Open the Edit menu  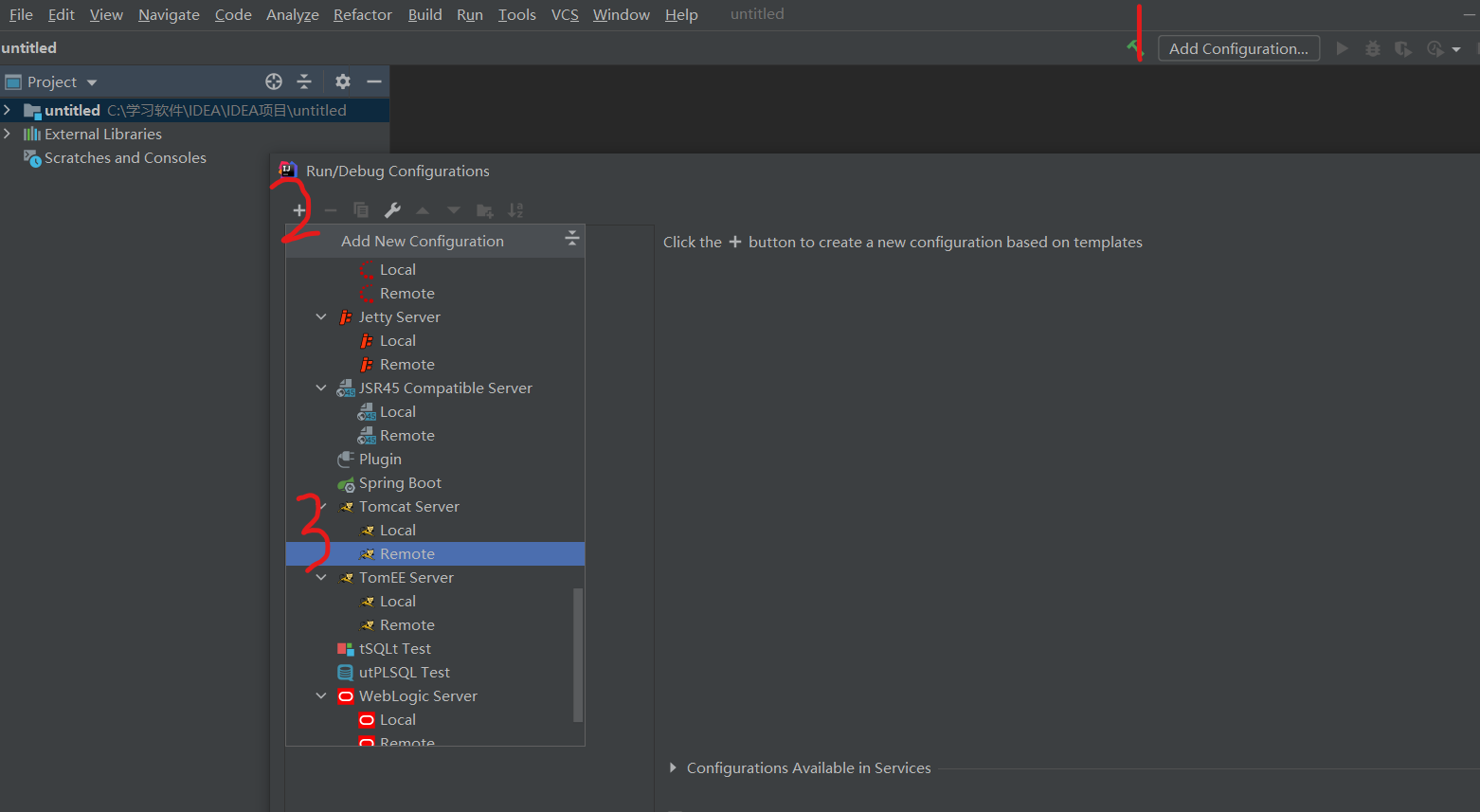(x=62, y=14)
